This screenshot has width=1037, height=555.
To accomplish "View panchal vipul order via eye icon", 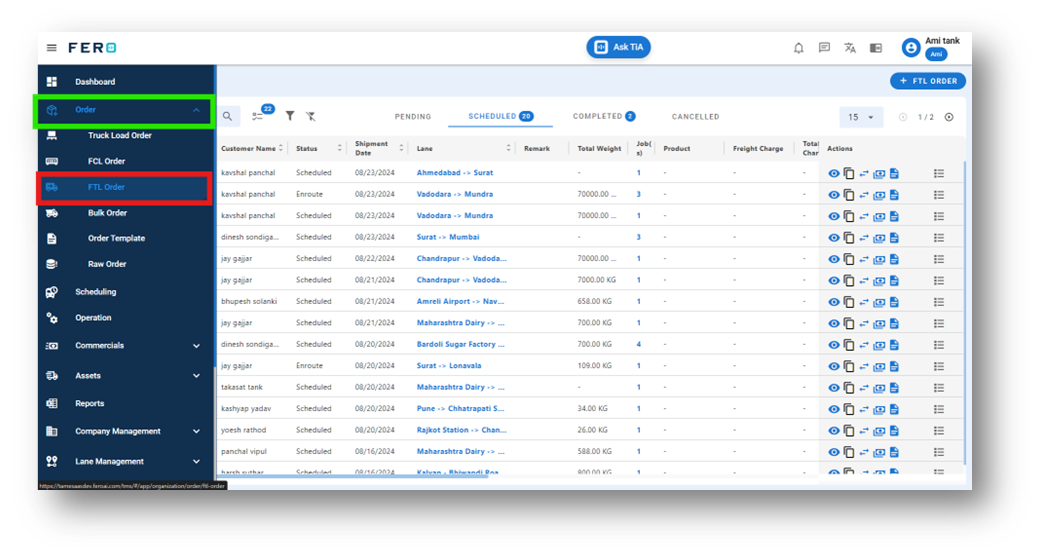I will pos(834,452).
